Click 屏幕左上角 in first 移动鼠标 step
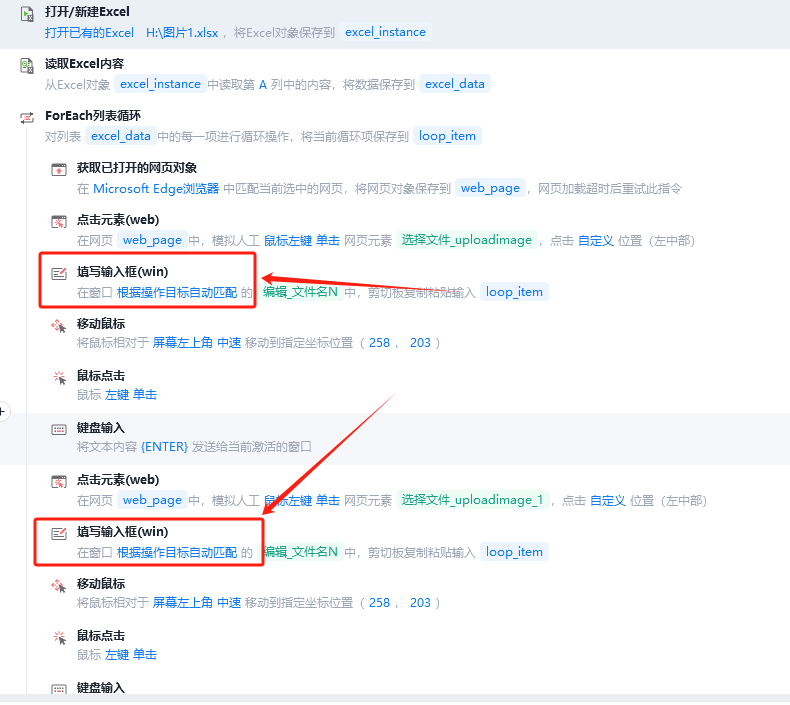790x705 pixels. pyautogui.click(x=183, y=343)
